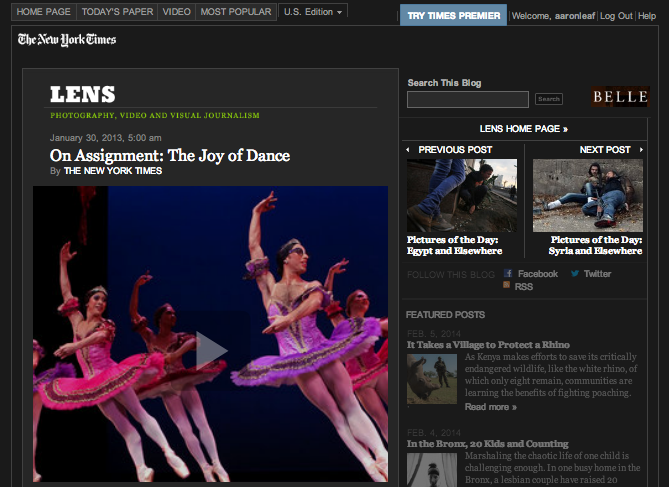Open the Egypt and Elsewhere thumbnail photo
The width and height of the screenshot is (669, 487).
click(x=462, y=195)
